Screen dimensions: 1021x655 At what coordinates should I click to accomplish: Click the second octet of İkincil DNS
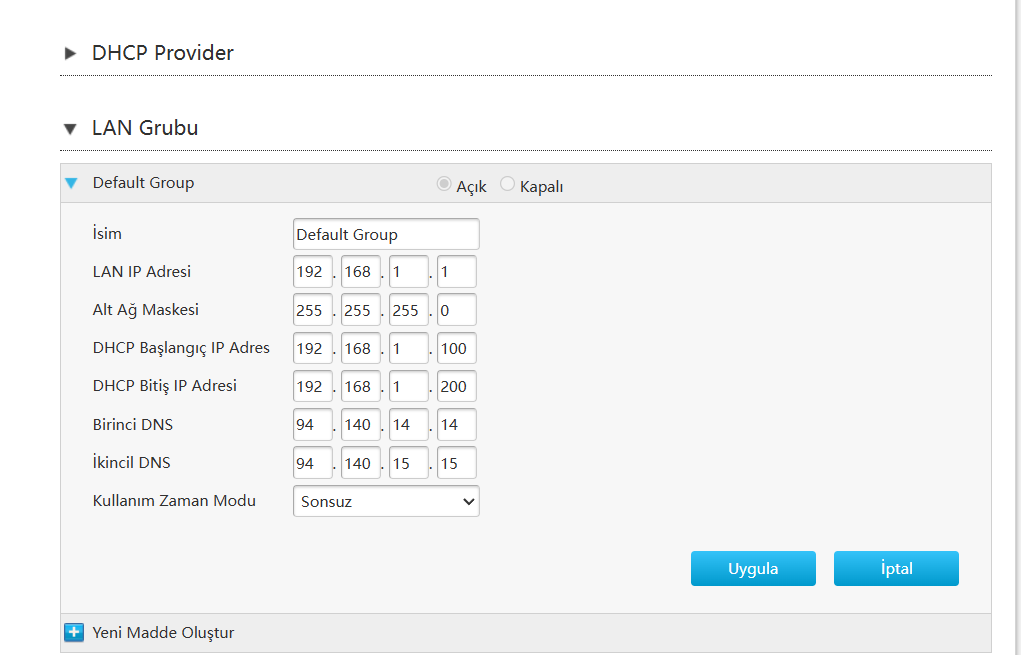coord(360,463)
